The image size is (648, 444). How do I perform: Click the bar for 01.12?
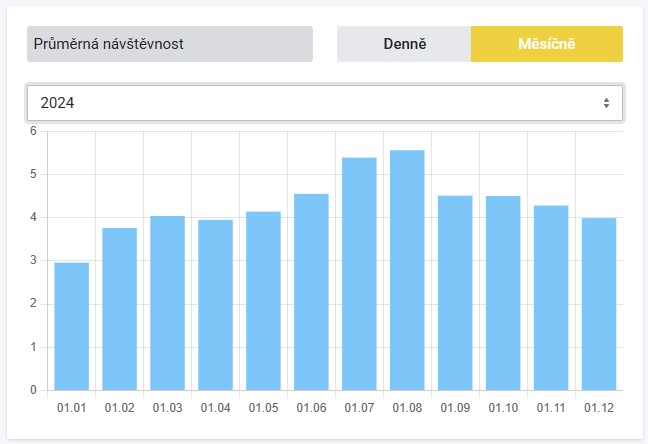[x=599, y=304]
